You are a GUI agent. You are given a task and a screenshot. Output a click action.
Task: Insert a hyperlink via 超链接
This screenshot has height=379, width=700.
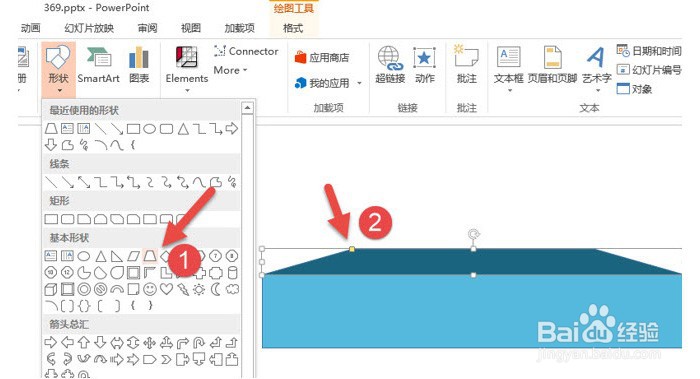tap(390, 65)
